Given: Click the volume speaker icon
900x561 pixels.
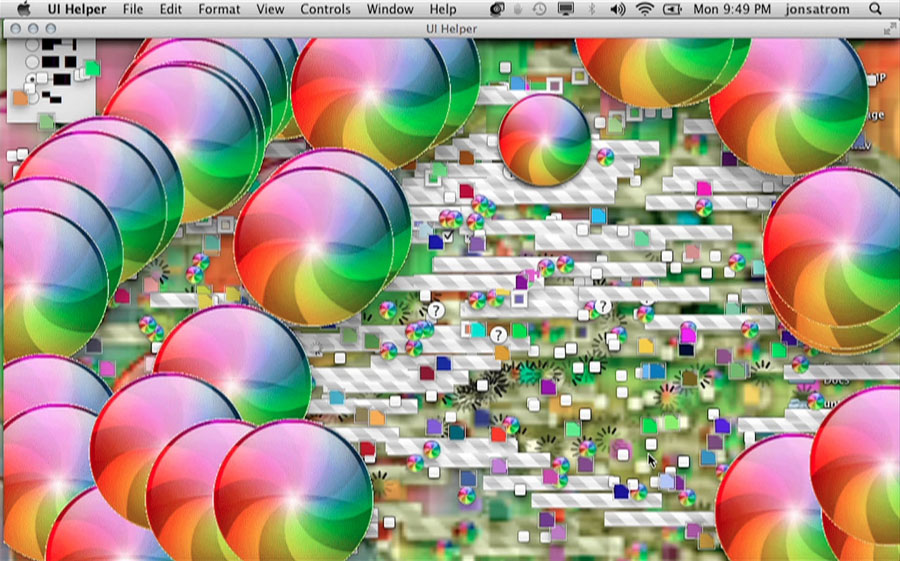Looking at the screenshot, I should click(617, 9).
